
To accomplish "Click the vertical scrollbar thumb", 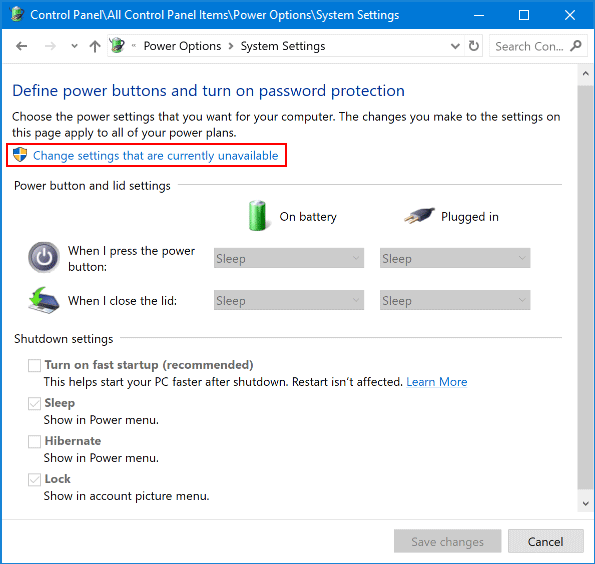I will [x=586, y=288].
